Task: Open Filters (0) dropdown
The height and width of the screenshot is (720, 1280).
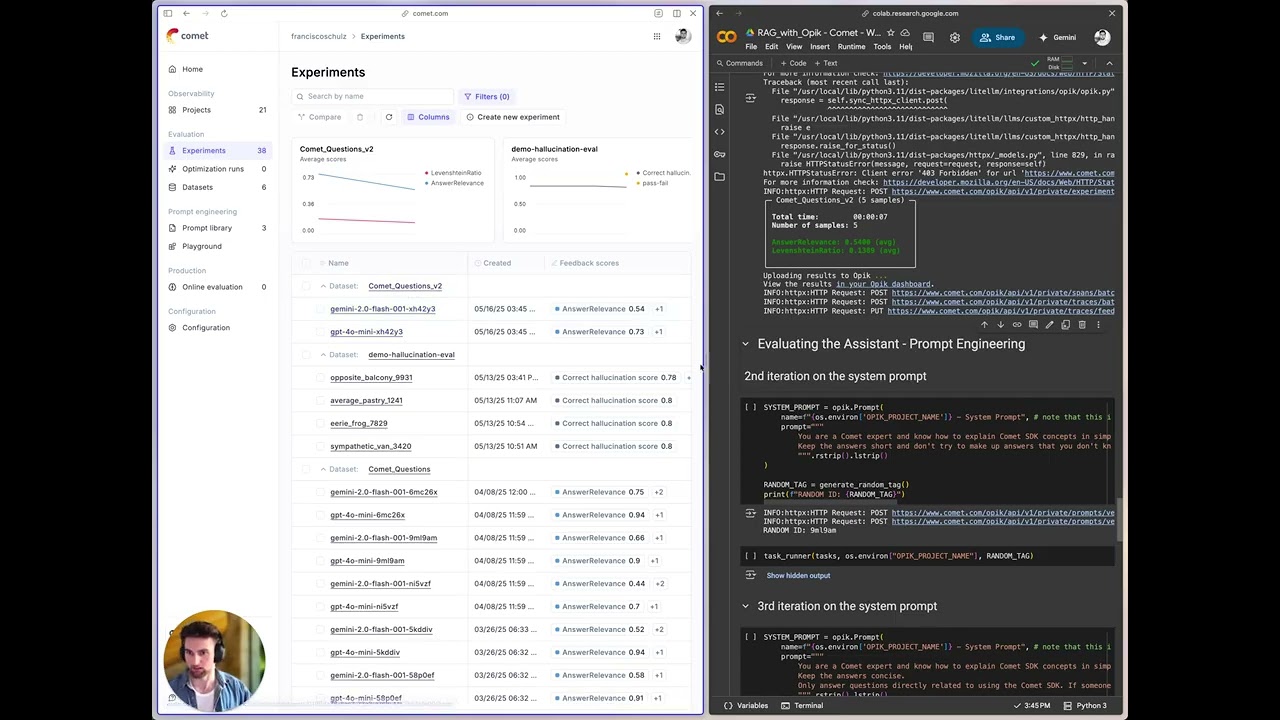Action: [x=487, y=96]
